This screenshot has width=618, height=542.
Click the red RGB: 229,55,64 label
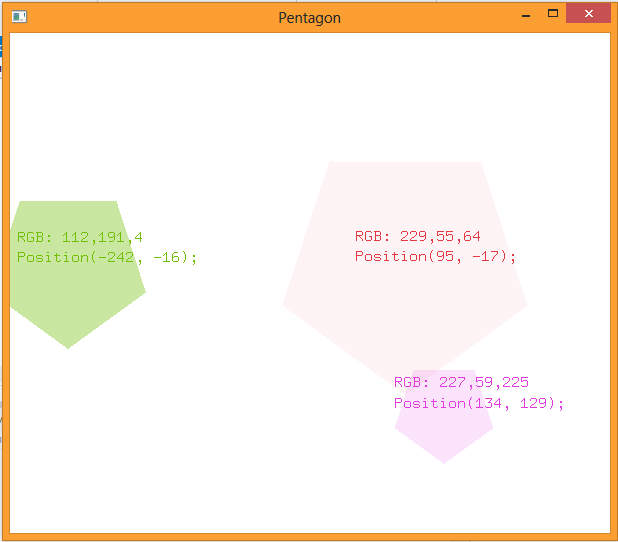[418, 237]
